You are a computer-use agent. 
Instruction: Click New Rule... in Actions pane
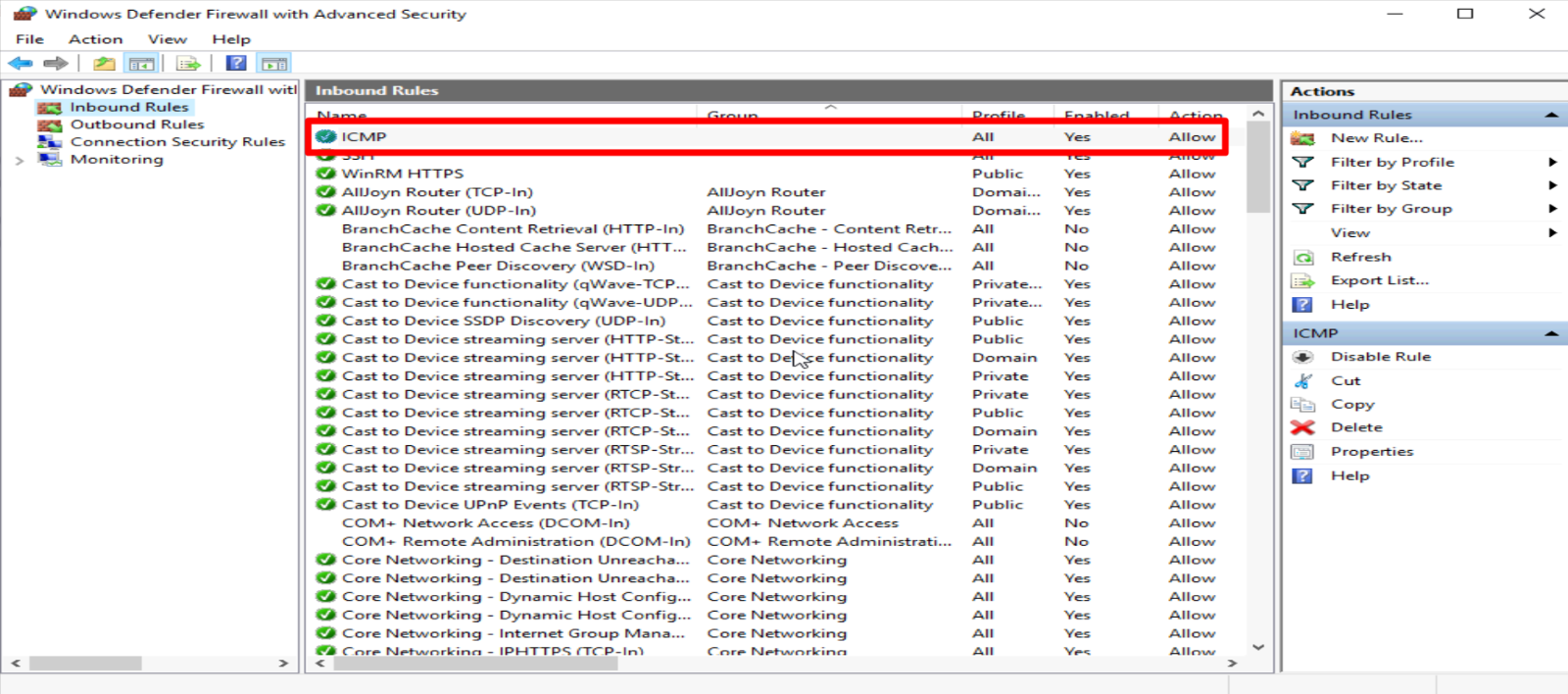pyautogui.click(x=1376, y=138)
